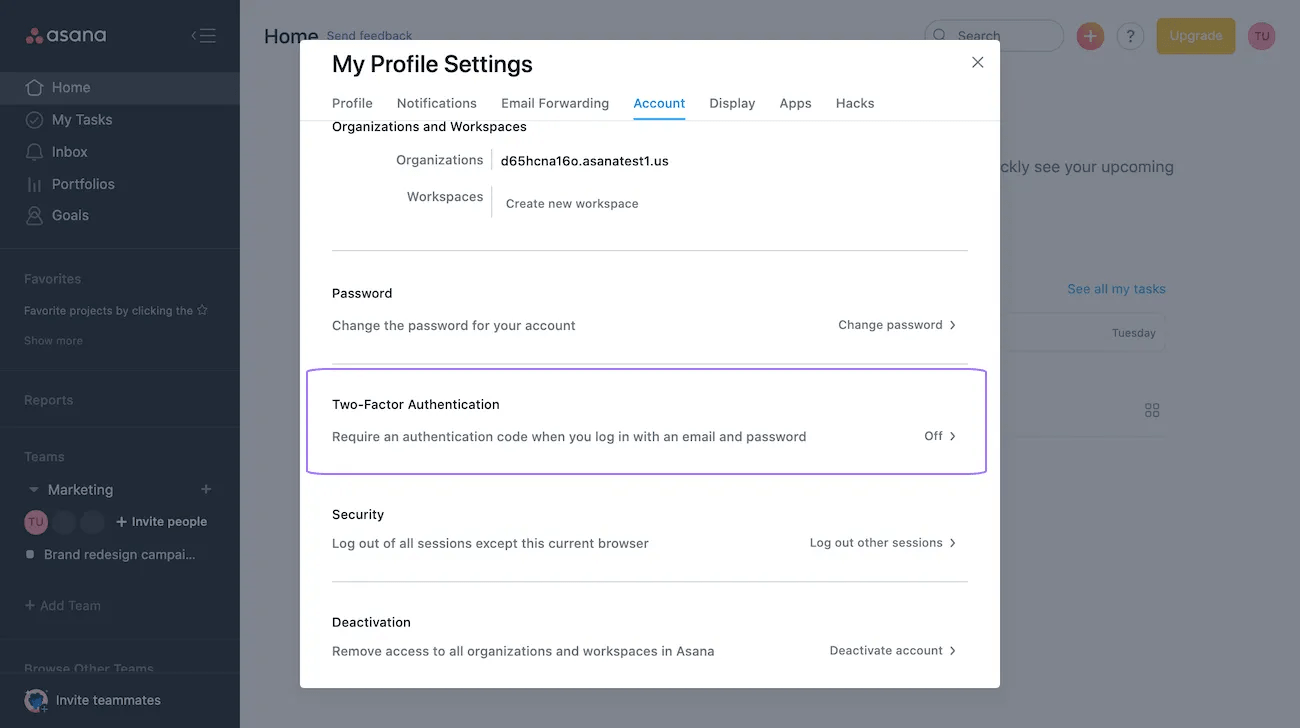The width and height of the screenshot is (1300, 728).
Task: Collapse the Marketing team section
Action: (33, 489)
